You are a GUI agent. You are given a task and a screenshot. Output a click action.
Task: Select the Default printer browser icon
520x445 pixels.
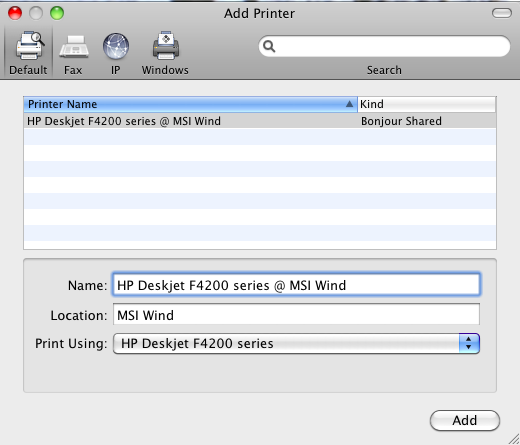point(29,53)
